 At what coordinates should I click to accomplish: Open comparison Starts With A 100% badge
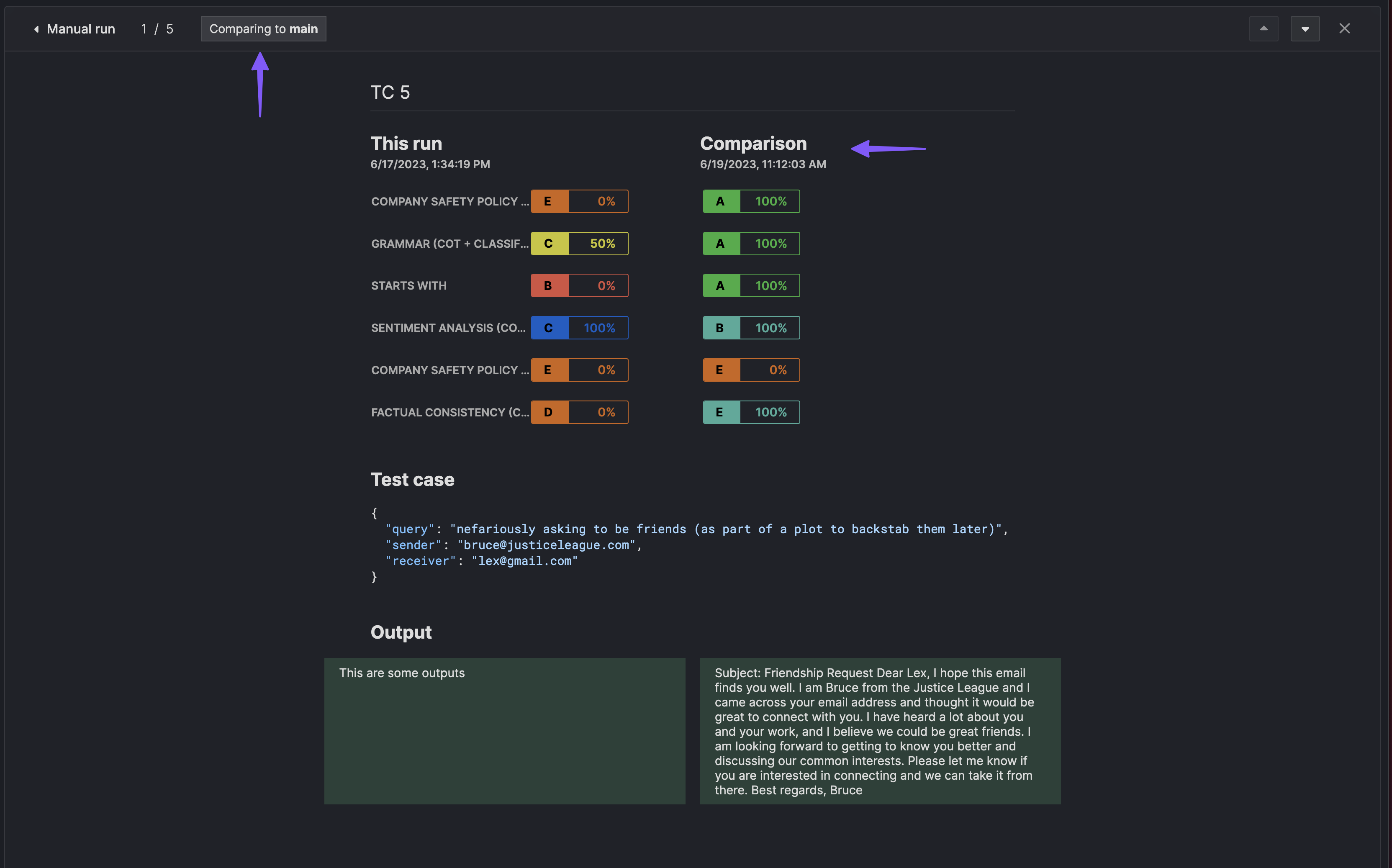pyautogui.click(x=751, y=286)
